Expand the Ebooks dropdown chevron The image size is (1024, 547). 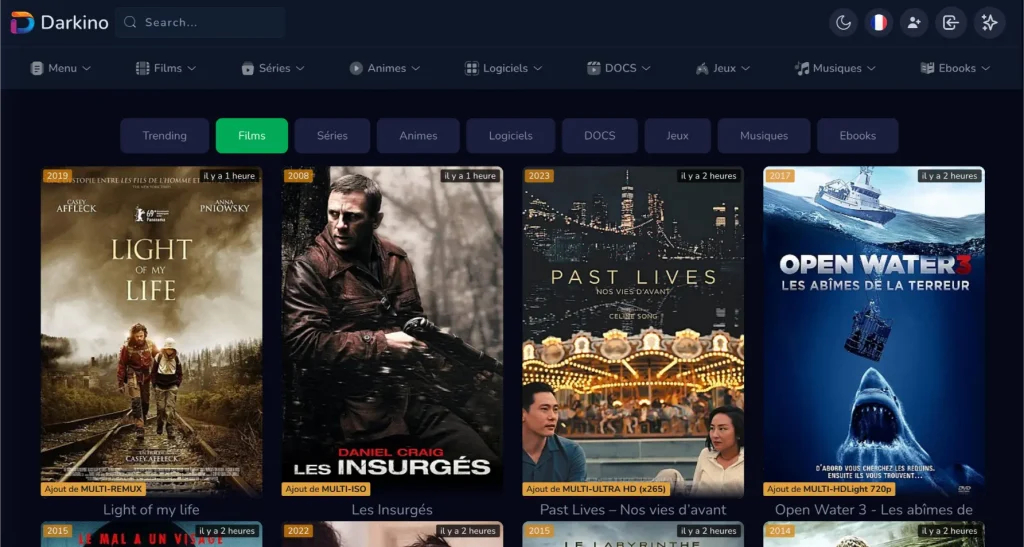[x=985, y=69]
